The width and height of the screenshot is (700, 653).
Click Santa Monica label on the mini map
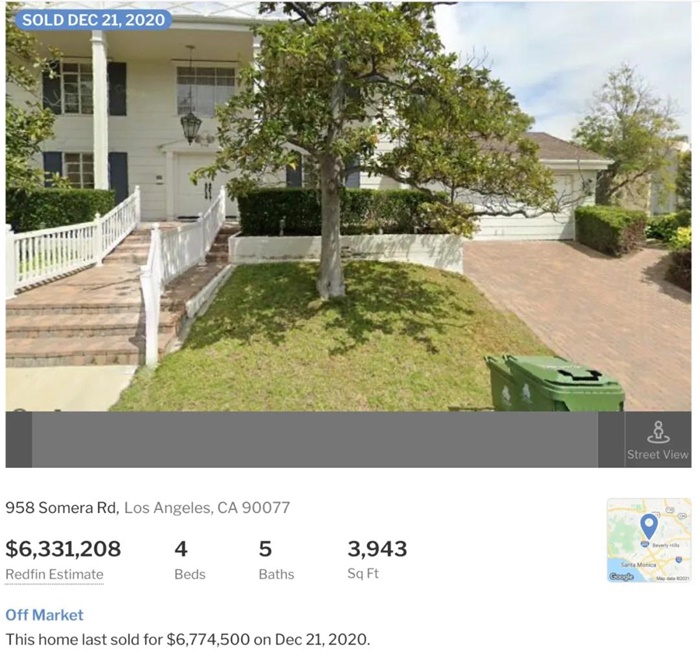(x=638, y=565)
